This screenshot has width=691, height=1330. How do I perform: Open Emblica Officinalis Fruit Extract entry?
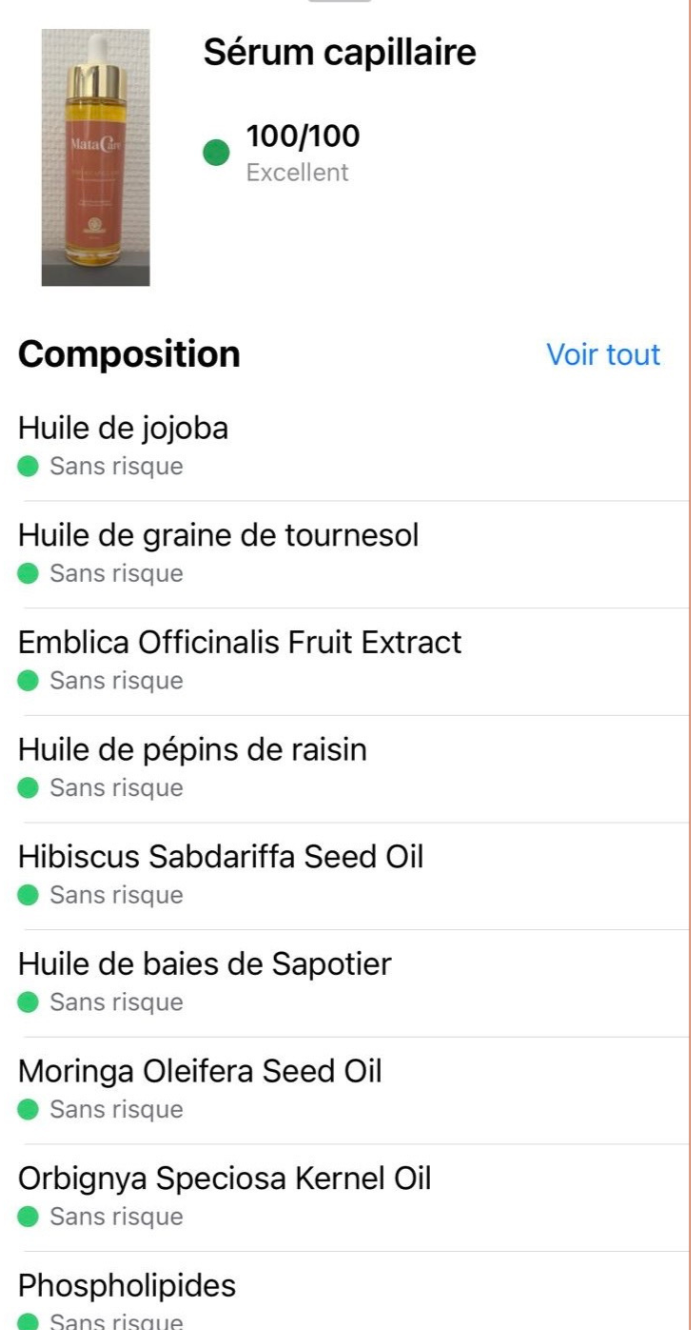click(240, 642)
